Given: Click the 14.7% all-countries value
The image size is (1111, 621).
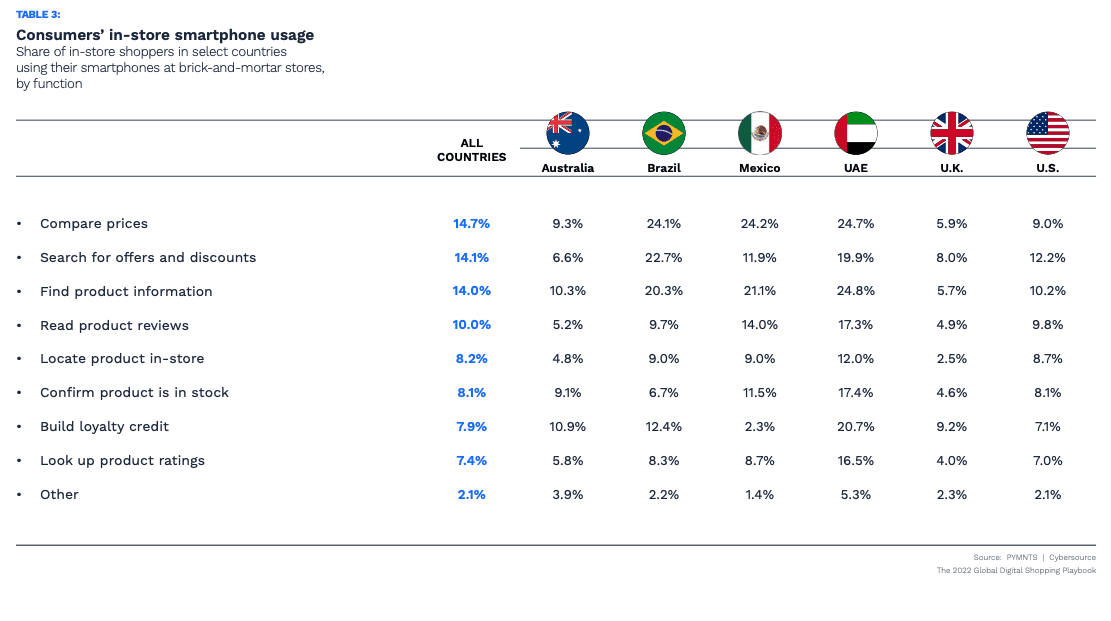Looking at the screenshot, I should click(x=472, y=224).
